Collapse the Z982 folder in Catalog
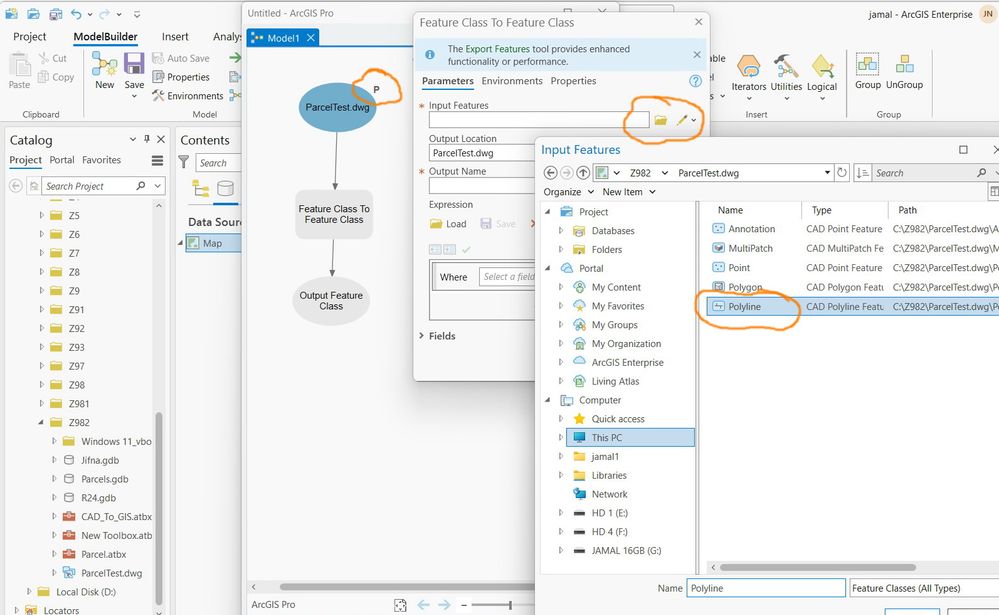This screenshot has width=999, height=615. pos(41,423)
